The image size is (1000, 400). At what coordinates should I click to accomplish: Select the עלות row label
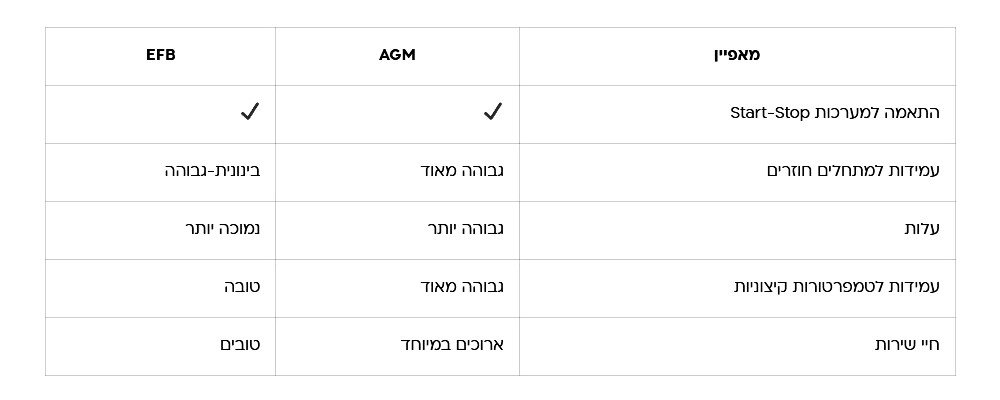click(921, 229)
